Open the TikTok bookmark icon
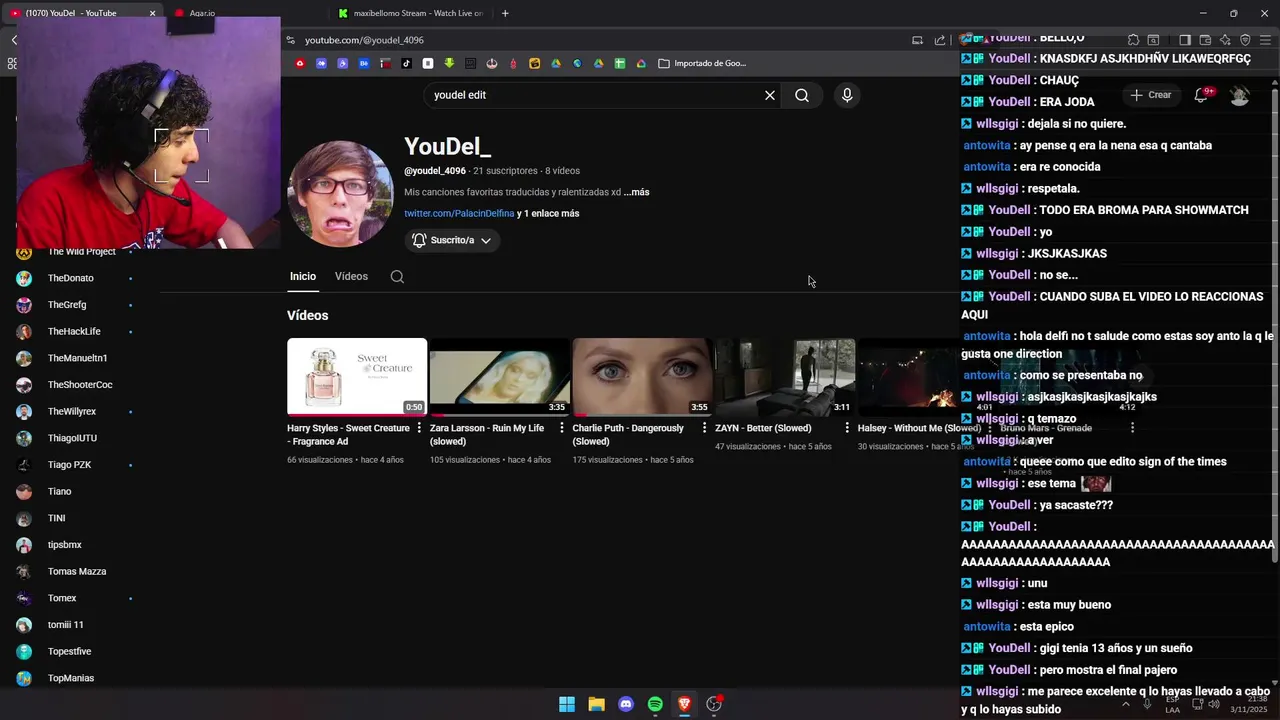 (406, 63)
